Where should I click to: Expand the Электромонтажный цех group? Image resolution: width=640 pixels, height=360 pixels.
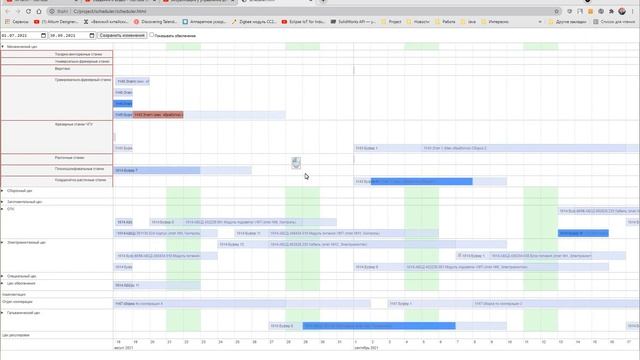2,242
